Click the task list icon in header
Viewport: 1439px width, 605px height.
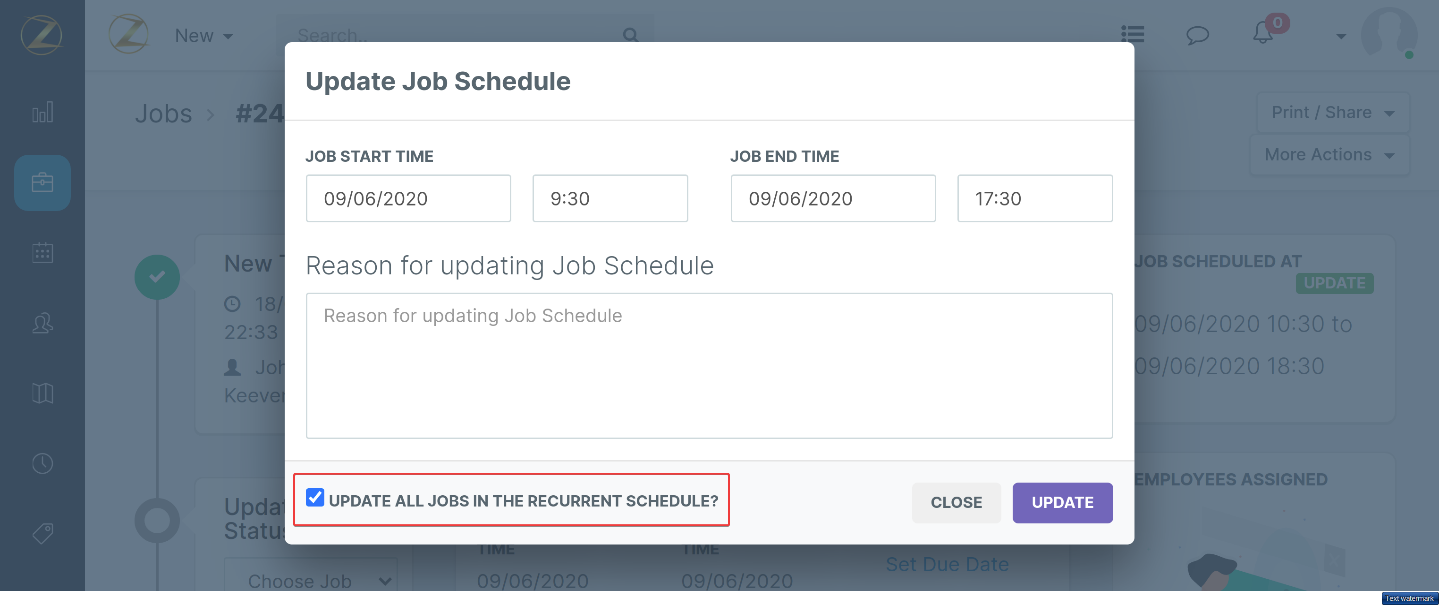click(x=1132, y=35)
